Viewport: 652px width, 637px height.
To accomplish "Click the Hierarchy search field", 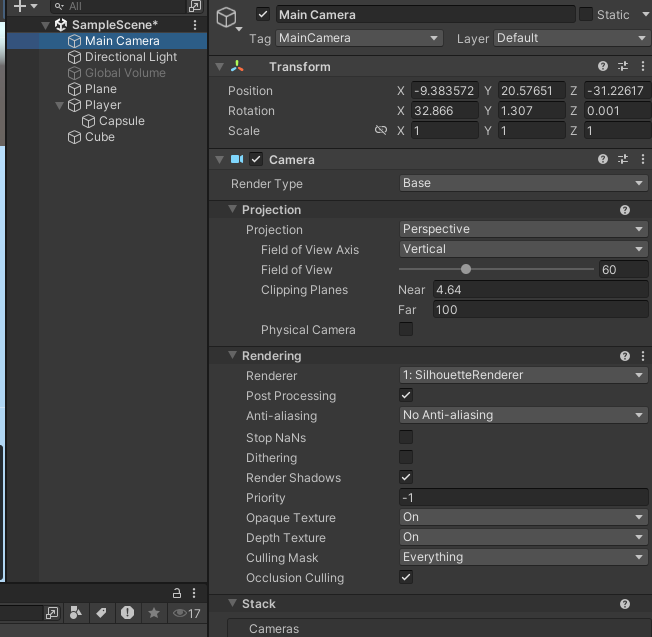I will [x=118, y=6].
